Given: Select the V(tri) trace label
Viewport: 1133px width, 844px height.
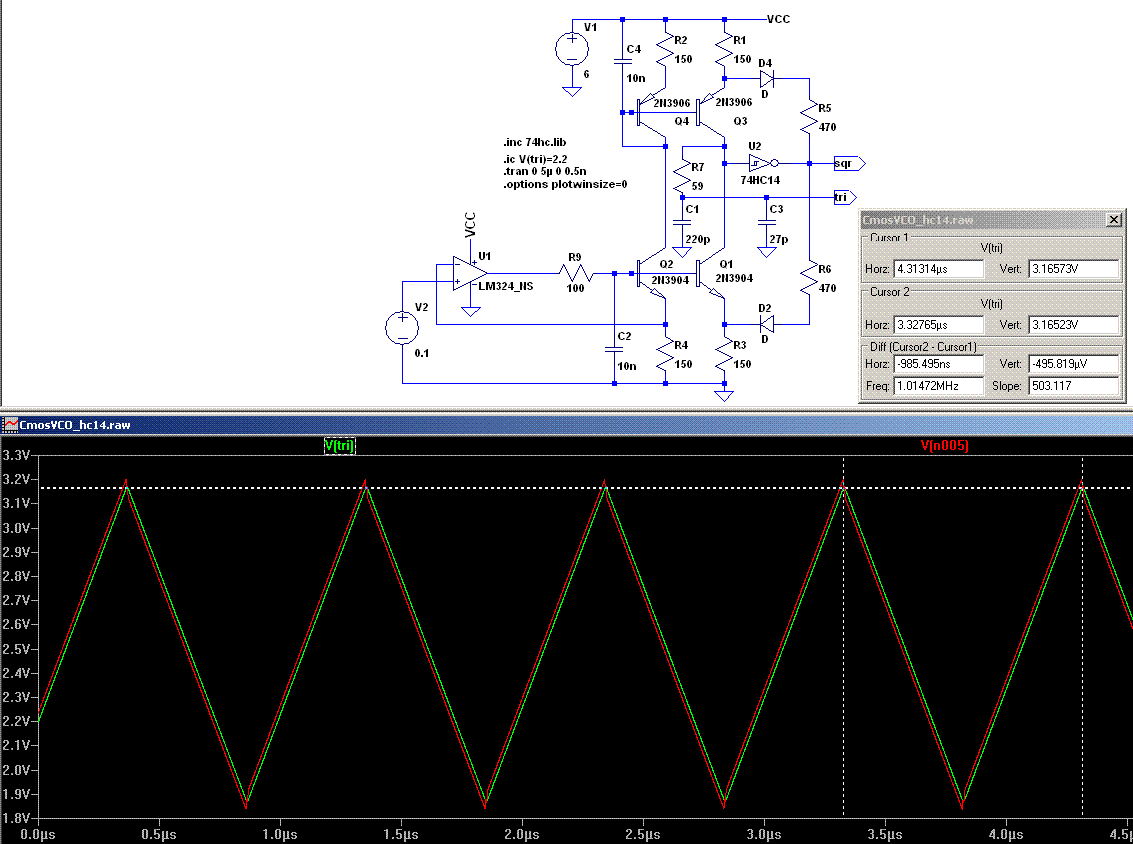Looking at the screenshot, I should (340, 446).
